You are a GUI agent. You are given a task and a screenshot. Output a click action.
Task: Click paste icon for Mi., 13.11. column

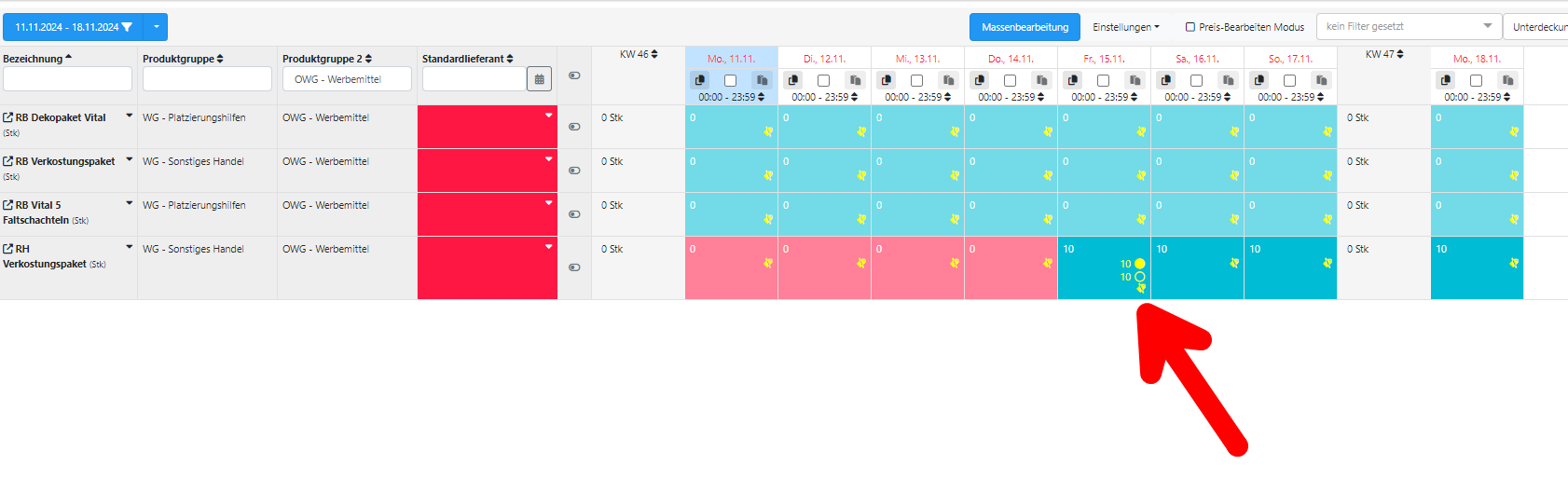[x=948, y=81]
